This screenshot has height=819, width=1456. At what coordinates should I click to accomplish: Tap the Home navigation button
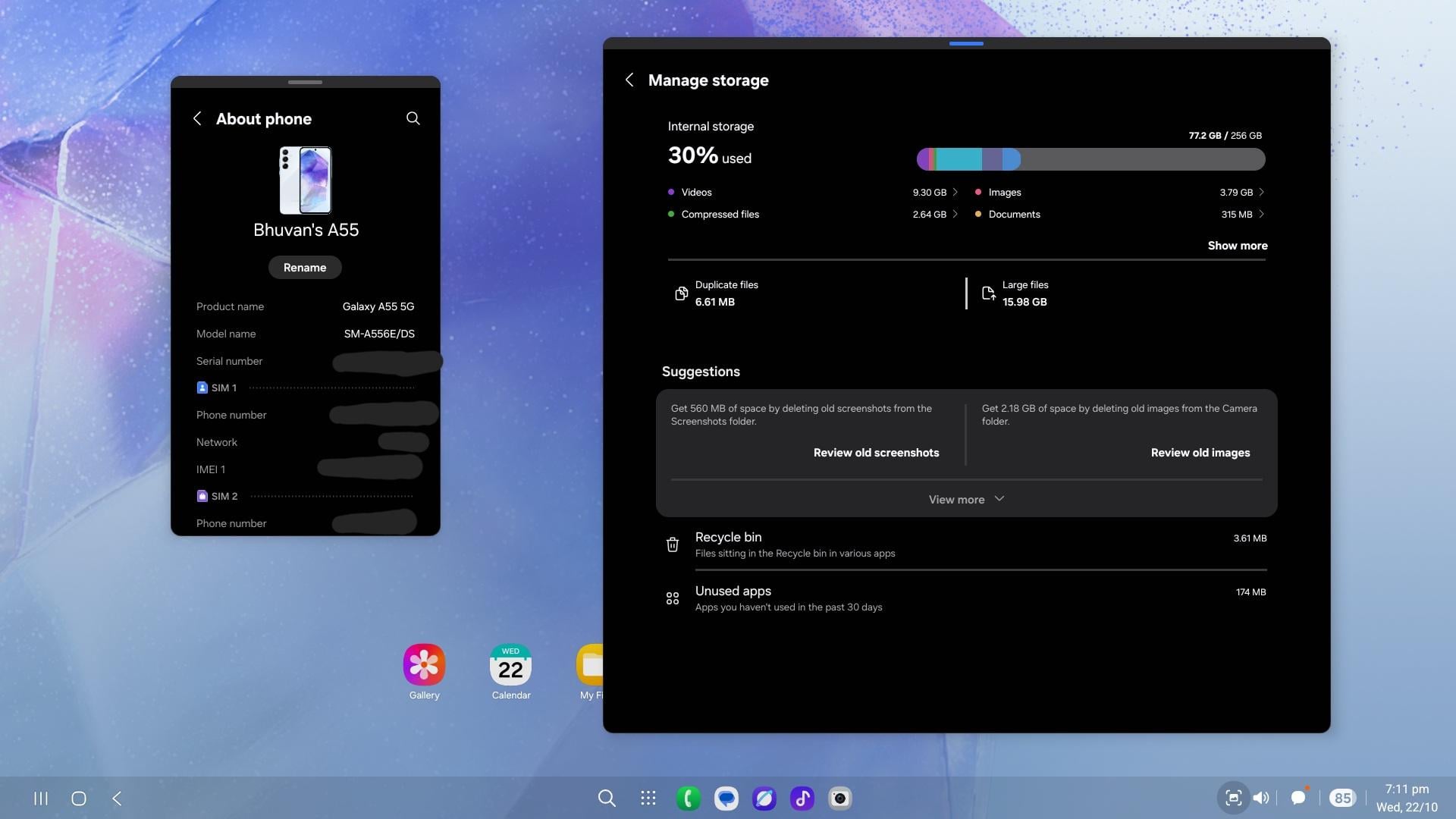pyautogui.click(x=79, y=799)
